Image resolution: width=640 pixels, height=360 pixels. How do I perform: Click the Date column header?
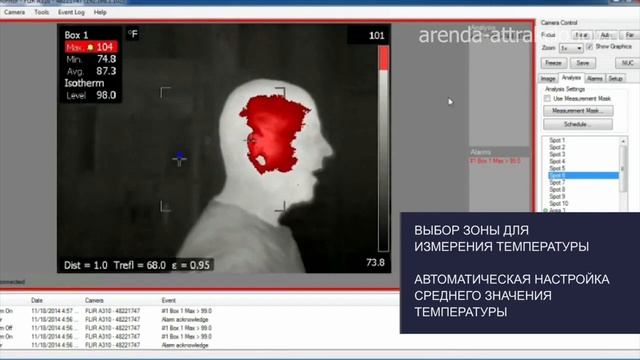pyautogui.click(x=37, y=300)
